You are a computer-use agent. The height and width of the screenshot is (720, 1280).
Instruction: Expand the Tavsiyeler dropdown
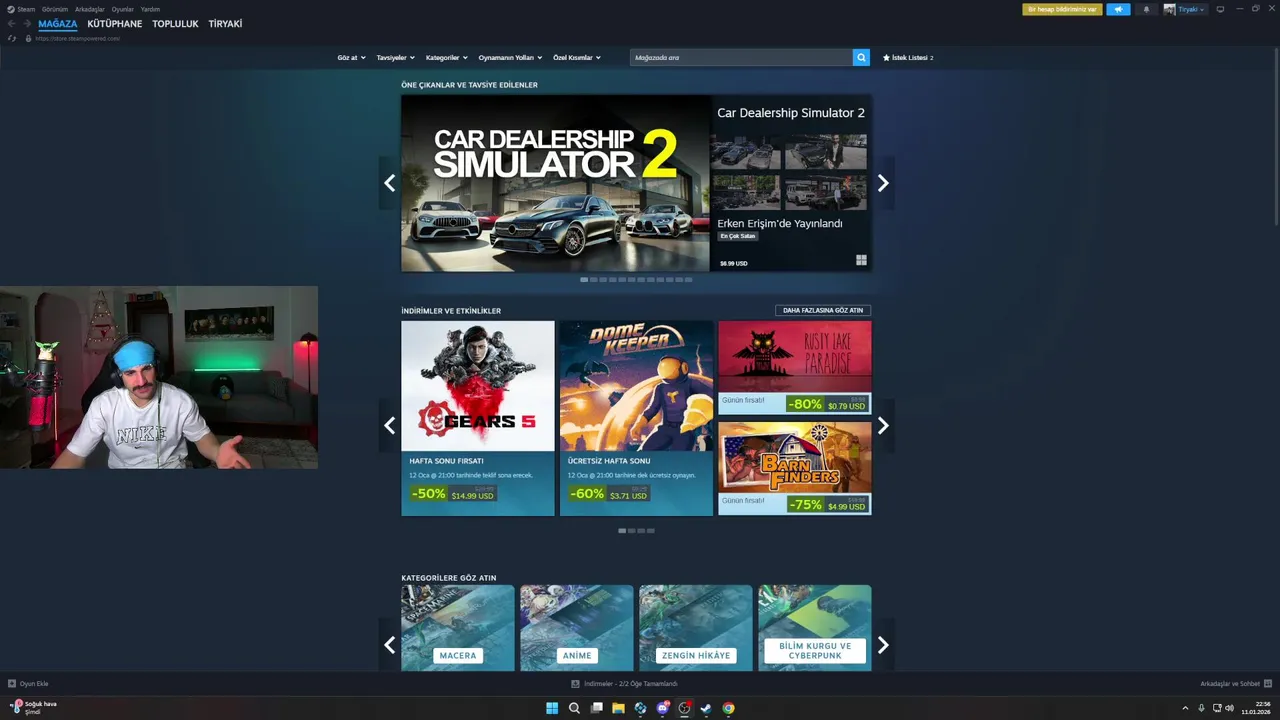pyautogui.click(x=396, y=58)
